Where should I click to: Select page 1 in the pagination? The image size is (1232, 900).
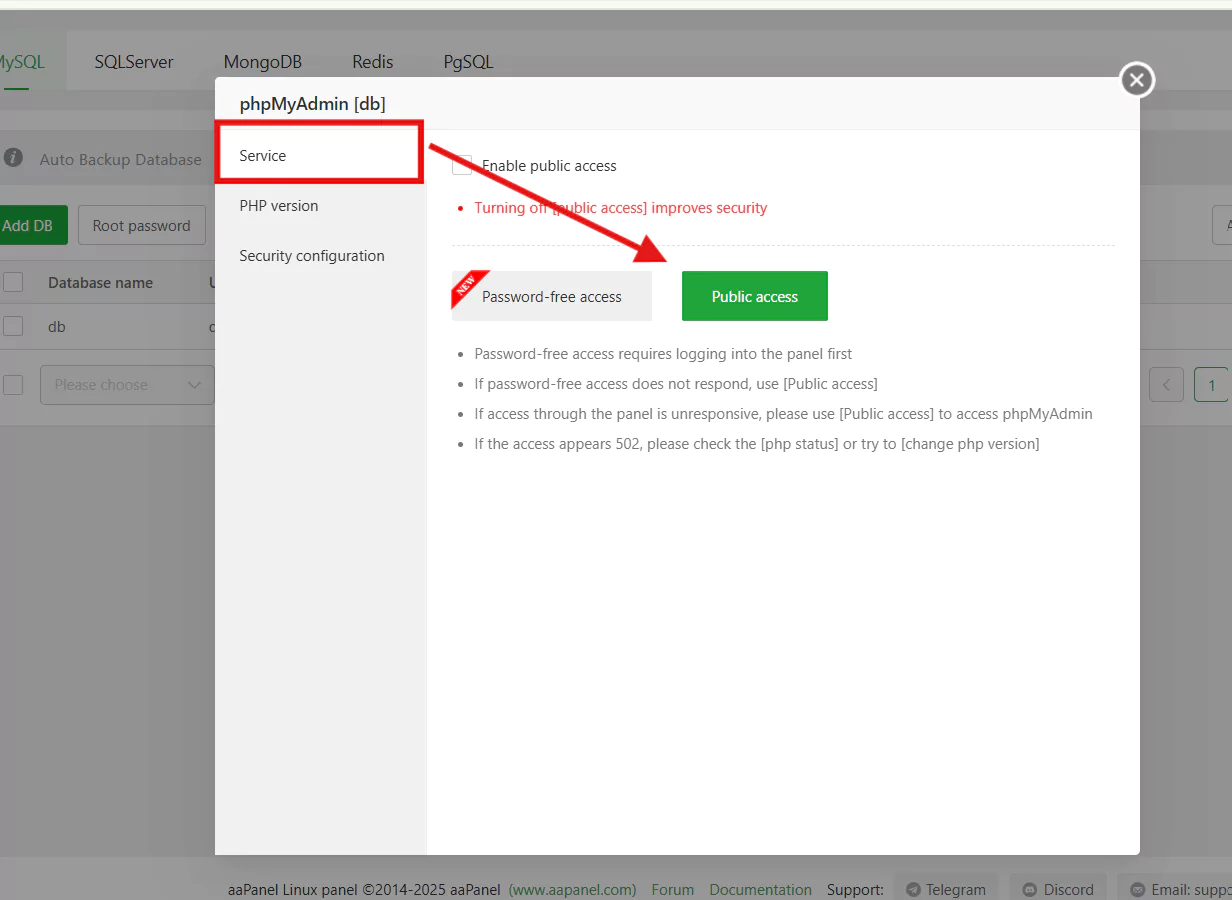1212,385
